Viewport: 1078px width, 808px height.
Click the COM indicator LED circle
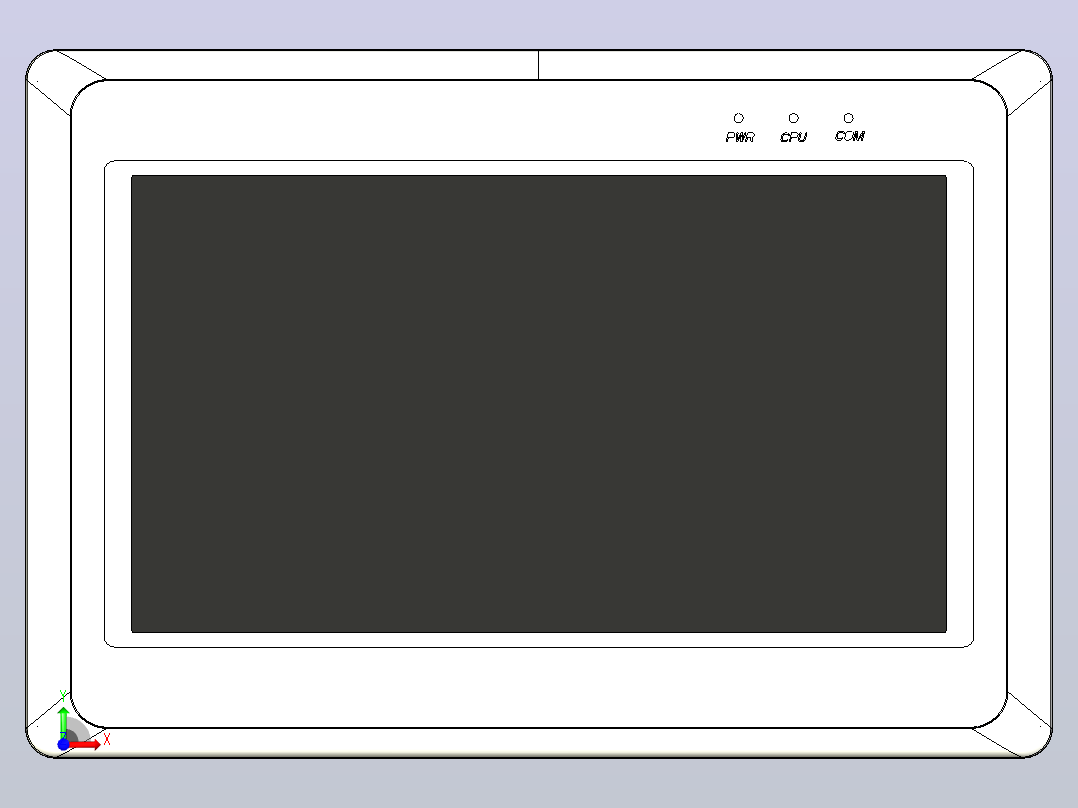pyautogui.click(x=848, y=118)
